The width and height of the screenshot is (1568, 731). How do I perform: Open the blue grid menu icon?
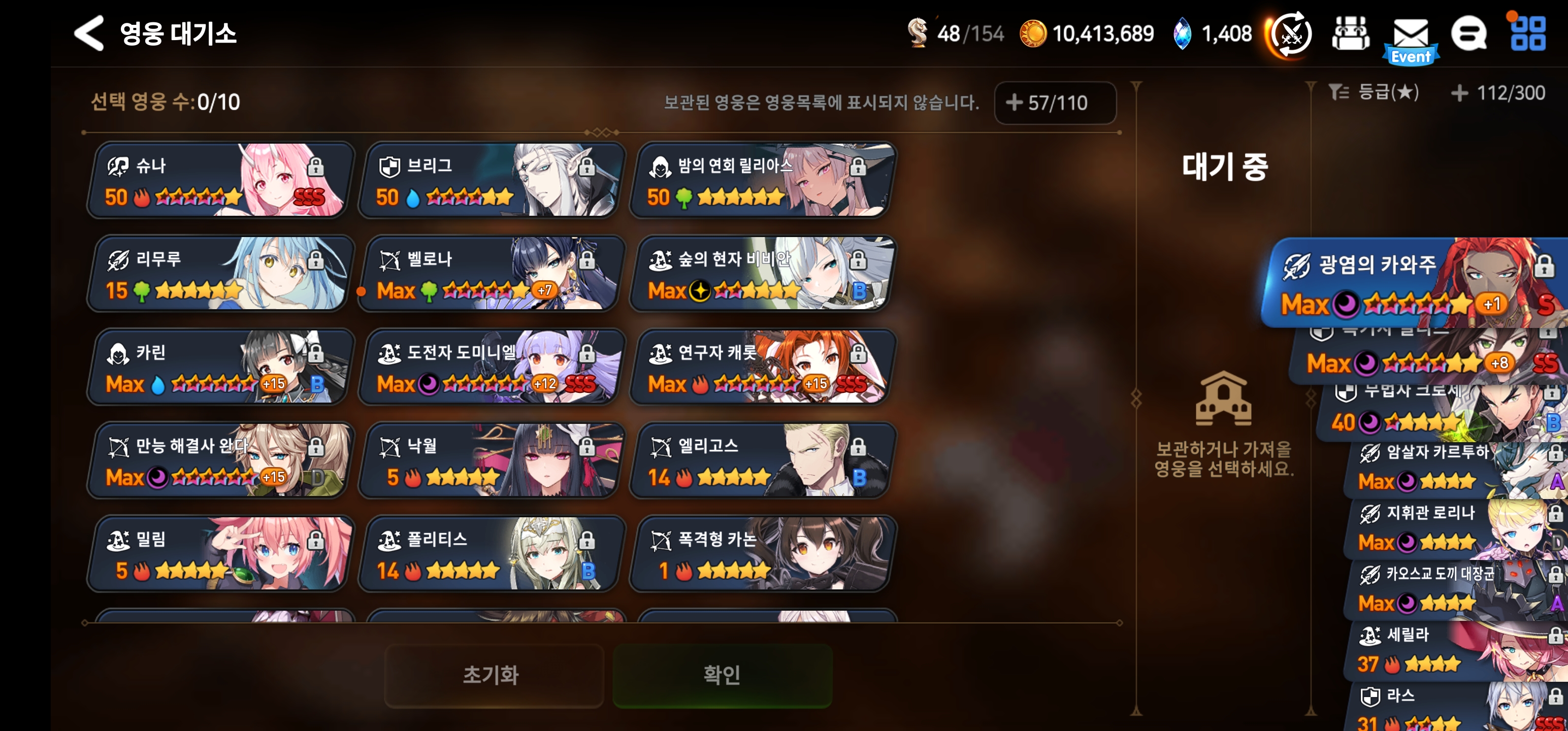point(1528,33)
